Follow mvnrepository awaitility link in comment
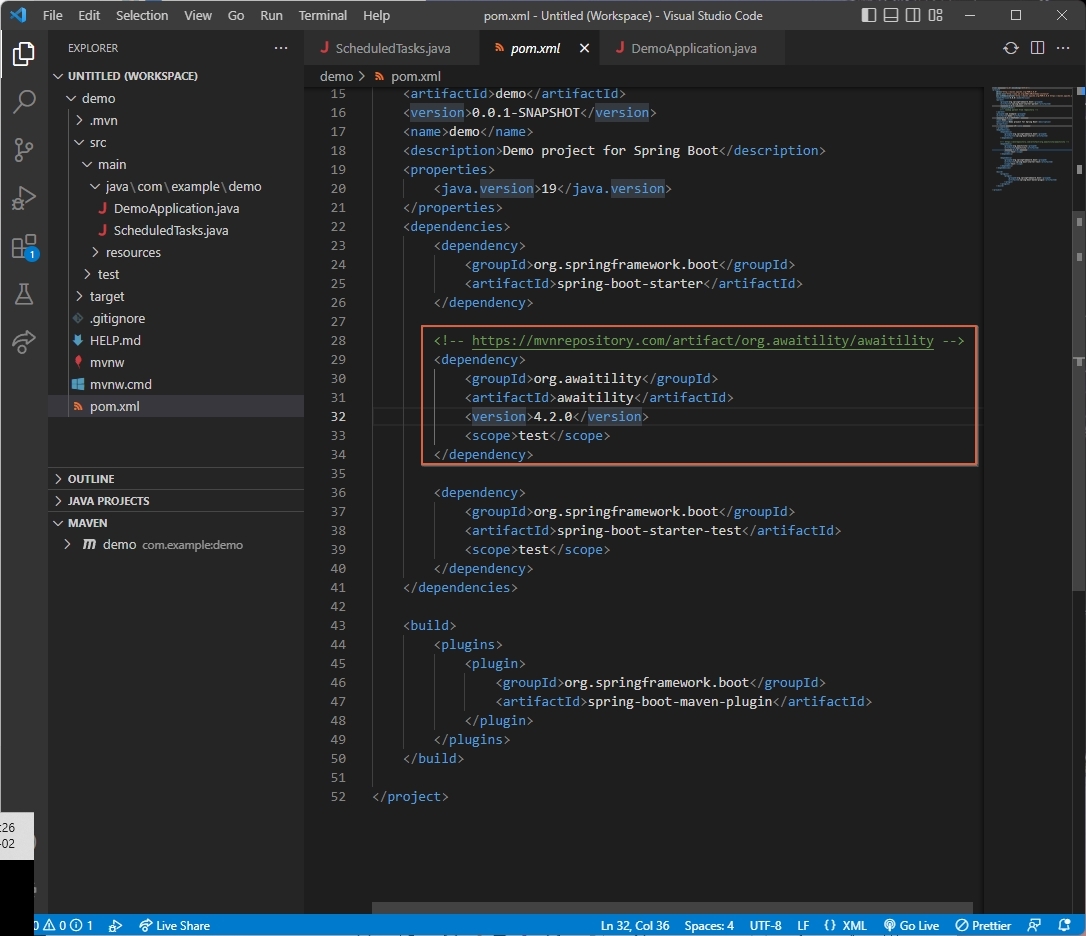The image size is (1086, 936). click(702, 341)
